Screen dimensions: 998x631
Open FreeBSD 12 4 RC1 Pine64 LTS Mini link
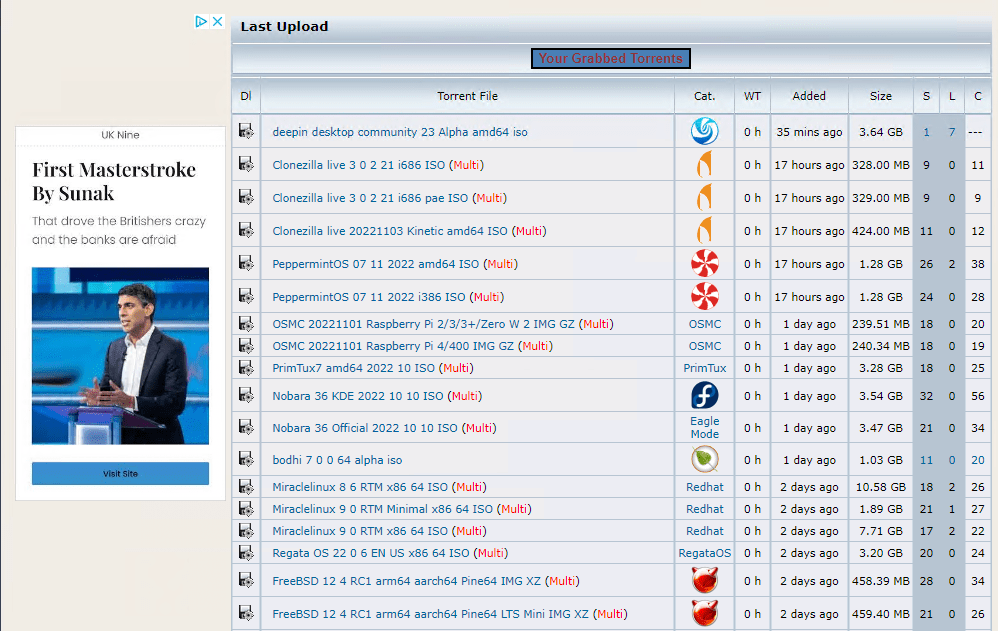[430, 614]
